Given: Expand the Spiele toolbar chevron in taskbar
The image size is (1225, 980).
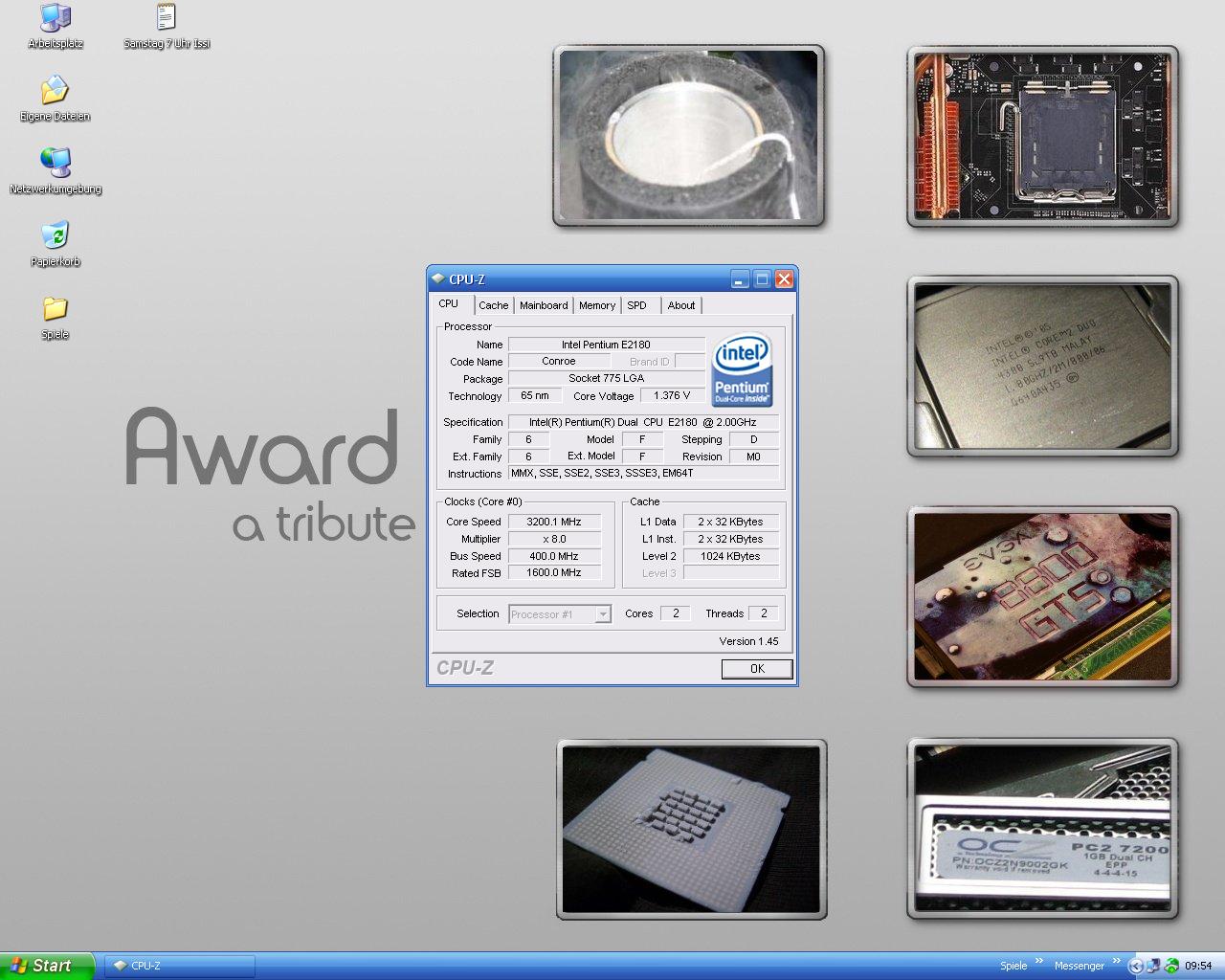Looking at the screenshot, I should click(1038, 961).
